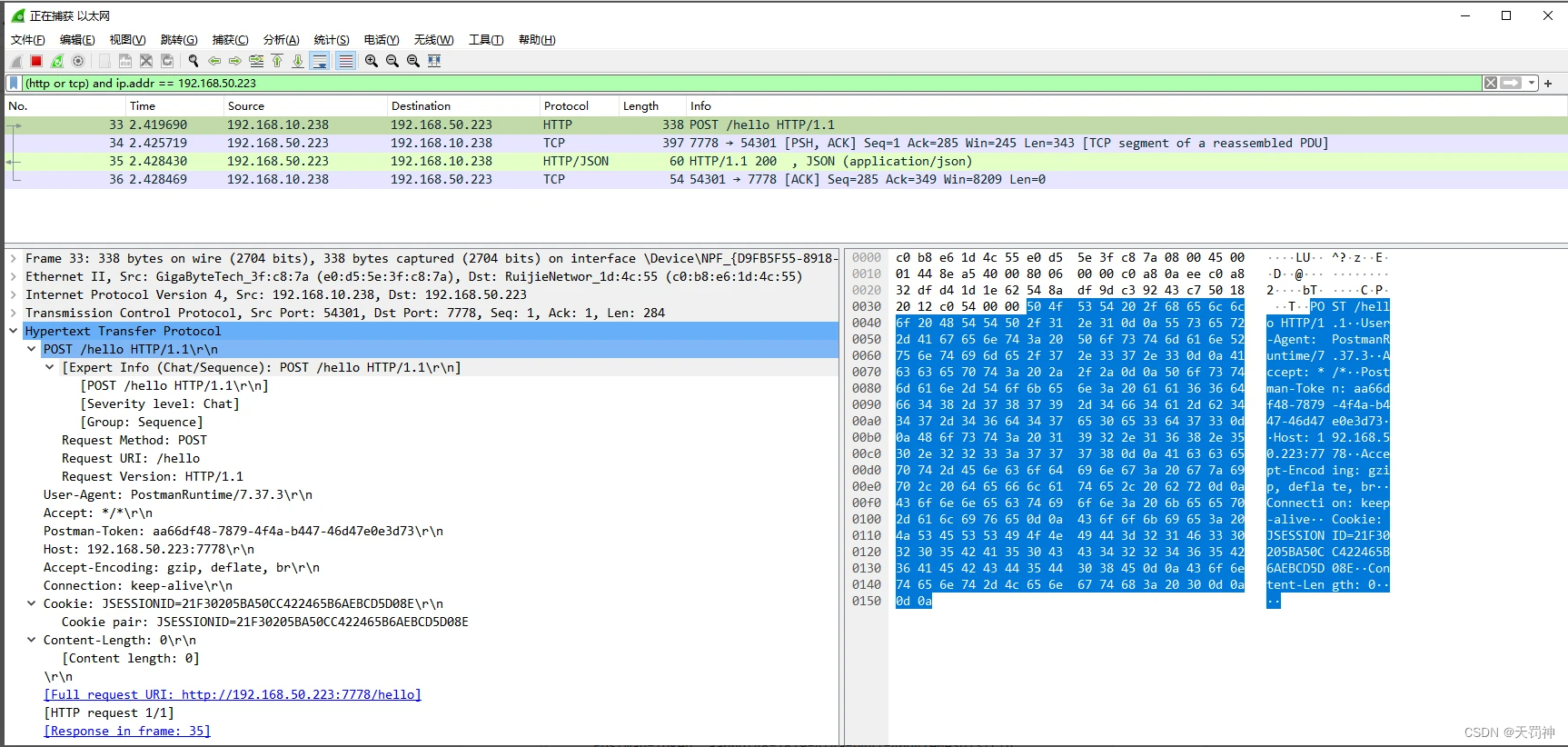Apply the display filter arrow button

[x=1511, y=83]
